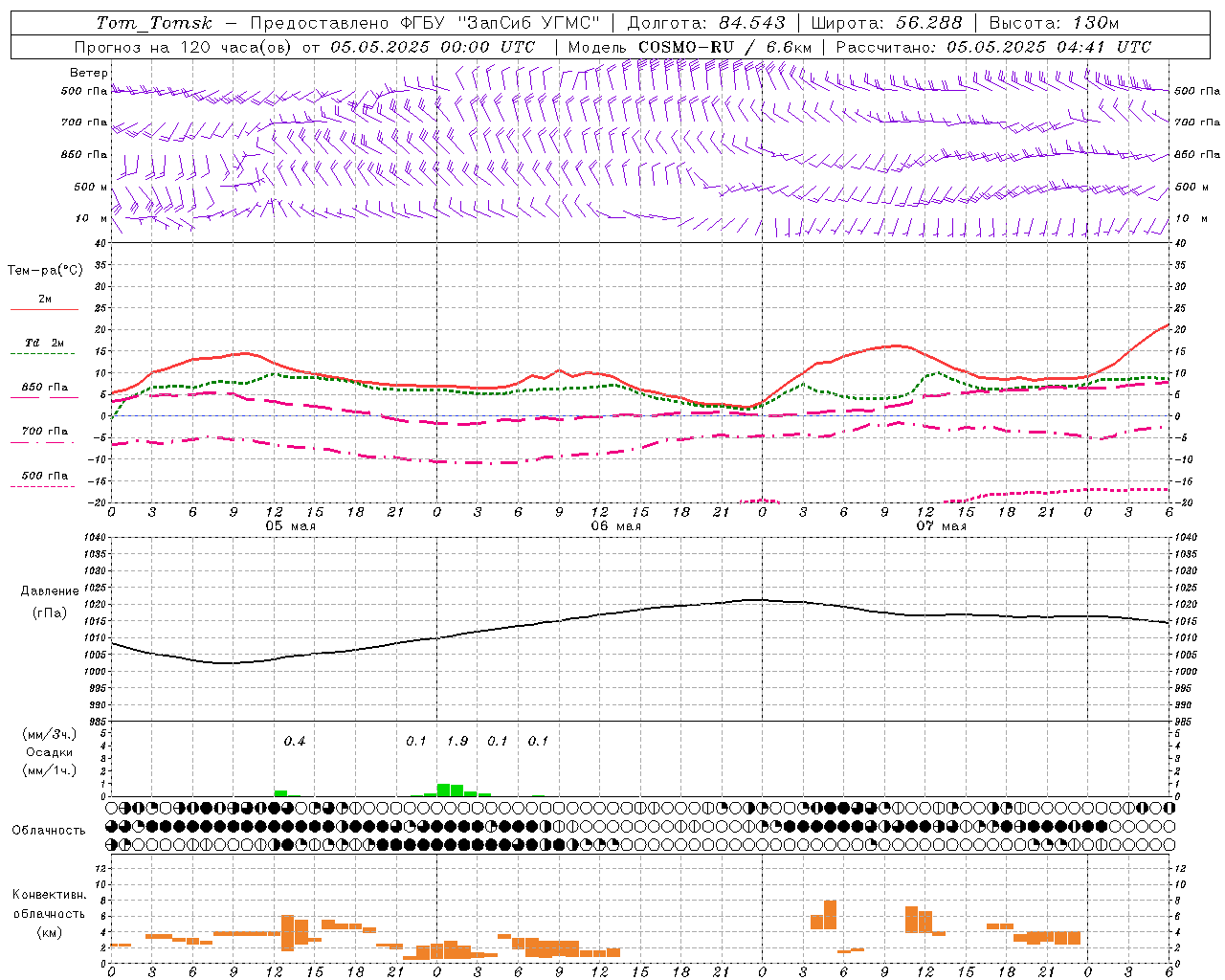1225x980 pixels.
Task: Select the (мм/3ч.) precipitation unit label
Action: point(50,734)
